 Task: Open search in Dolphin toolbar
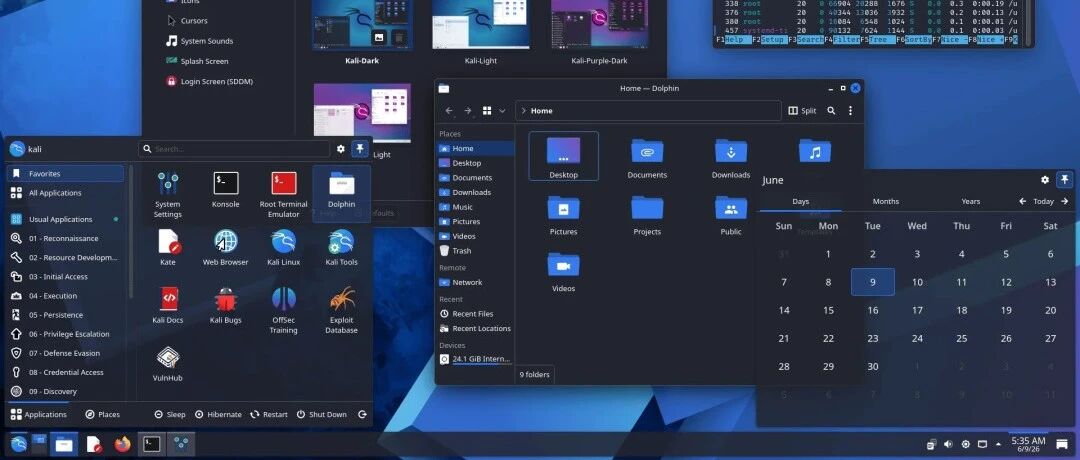pos(831,111)
